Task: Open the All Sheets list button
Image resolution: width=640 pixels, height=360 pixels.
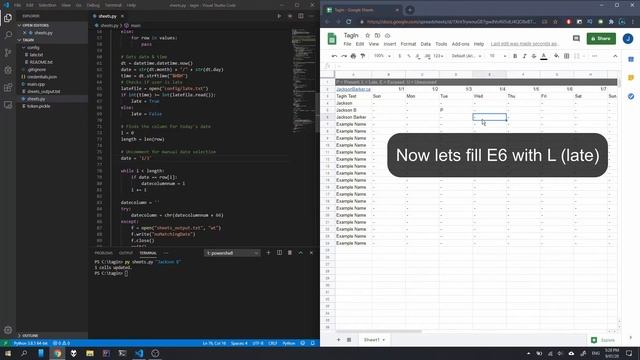Action: coord(349,340)
